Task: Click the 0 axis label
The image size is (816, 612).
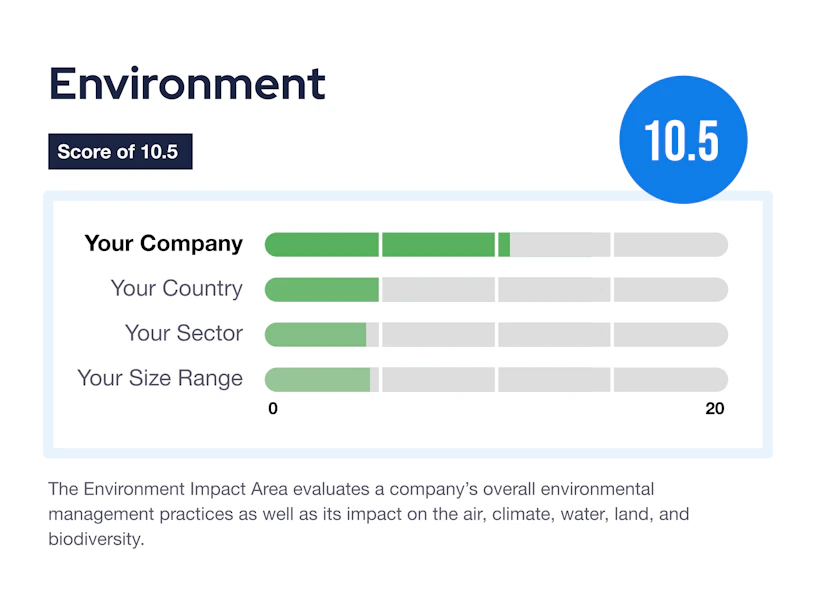Action: pos(273,409)
